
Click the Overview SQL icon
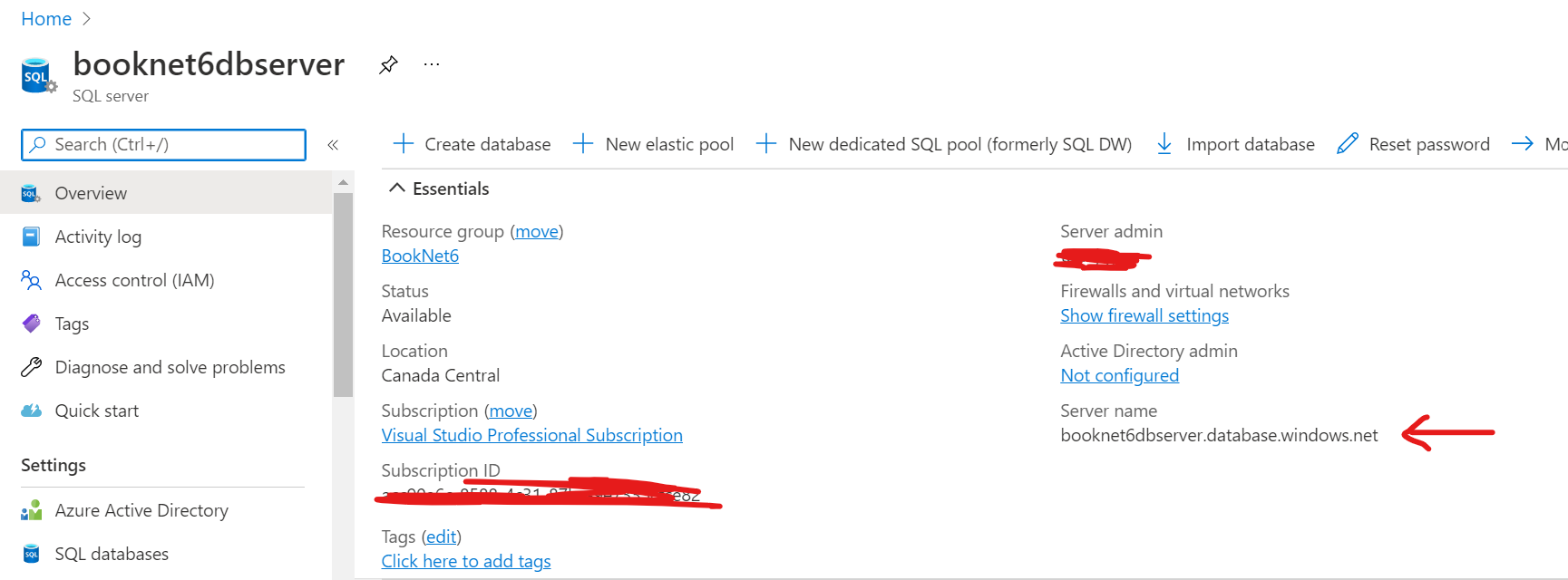click(x=31, y=193)
